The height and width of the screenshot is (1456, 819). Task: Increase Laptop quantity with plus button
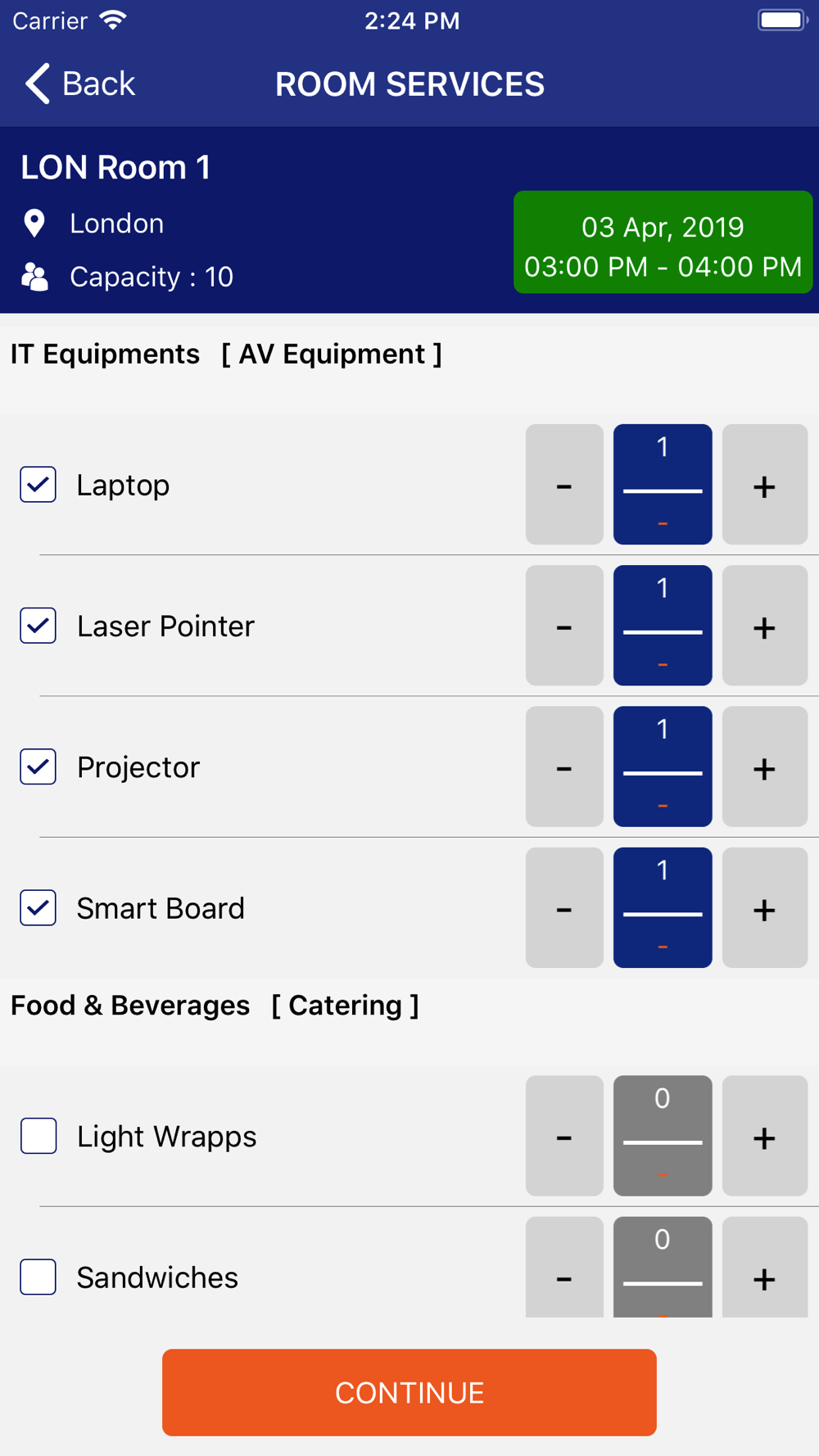point(764,485)
